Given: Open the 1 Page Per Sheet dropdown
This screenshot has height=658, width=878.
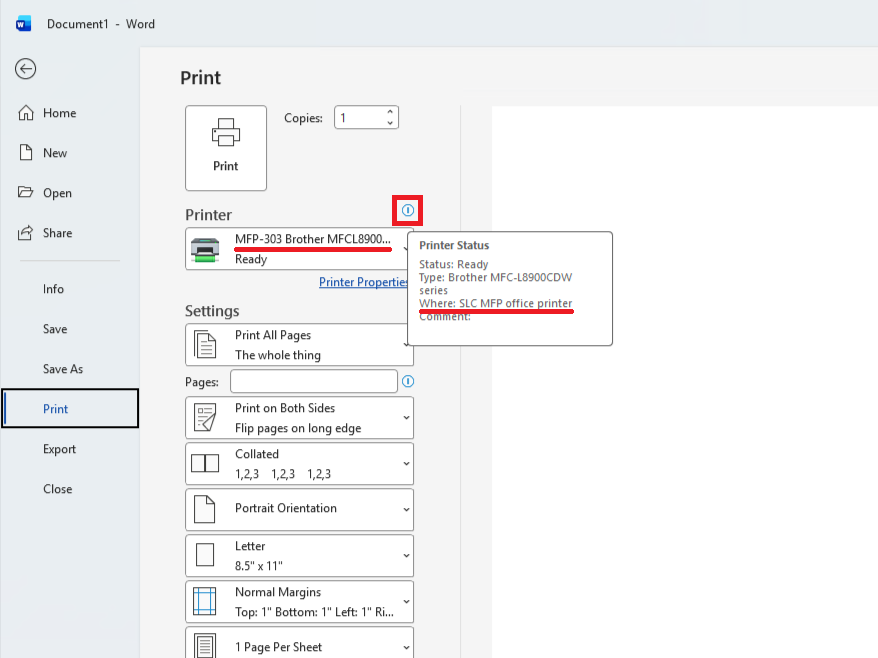Looking at the screenshot, I should [x=299, y=644].
